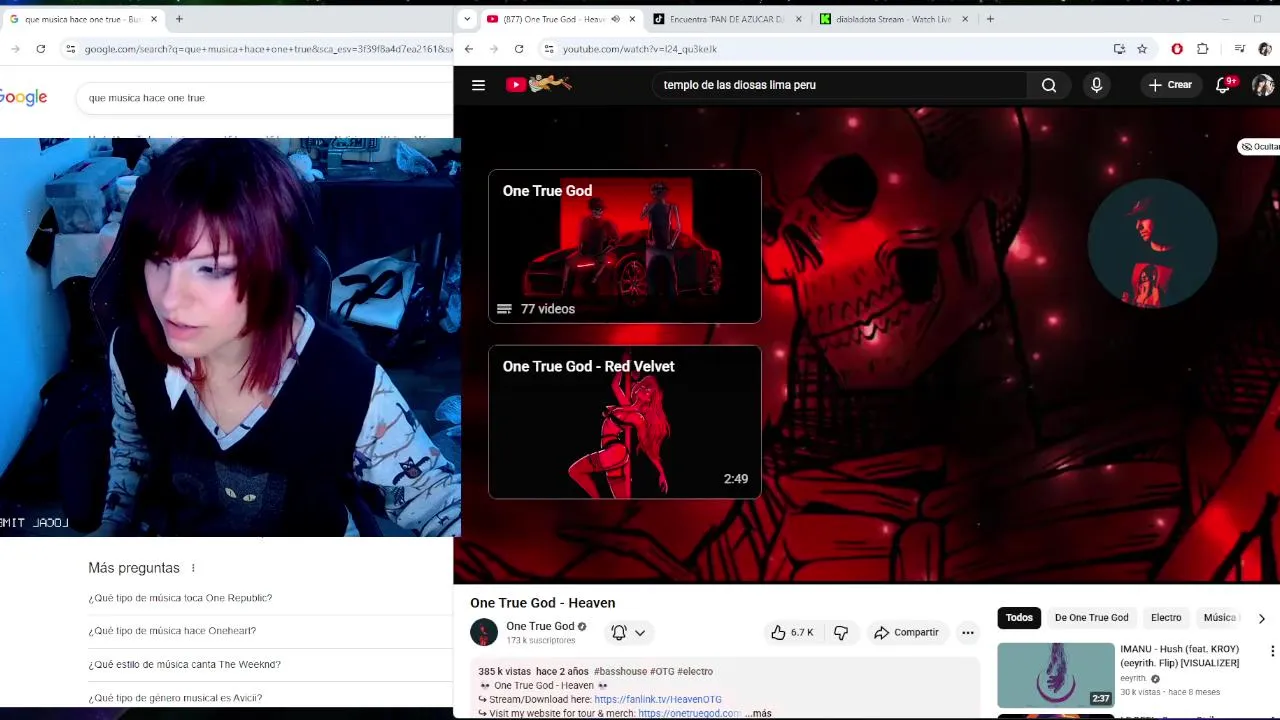The height and width of the screenshot is (720, 1280).
Task: Open the YouTube account avatar menu
Action: 1263,85
